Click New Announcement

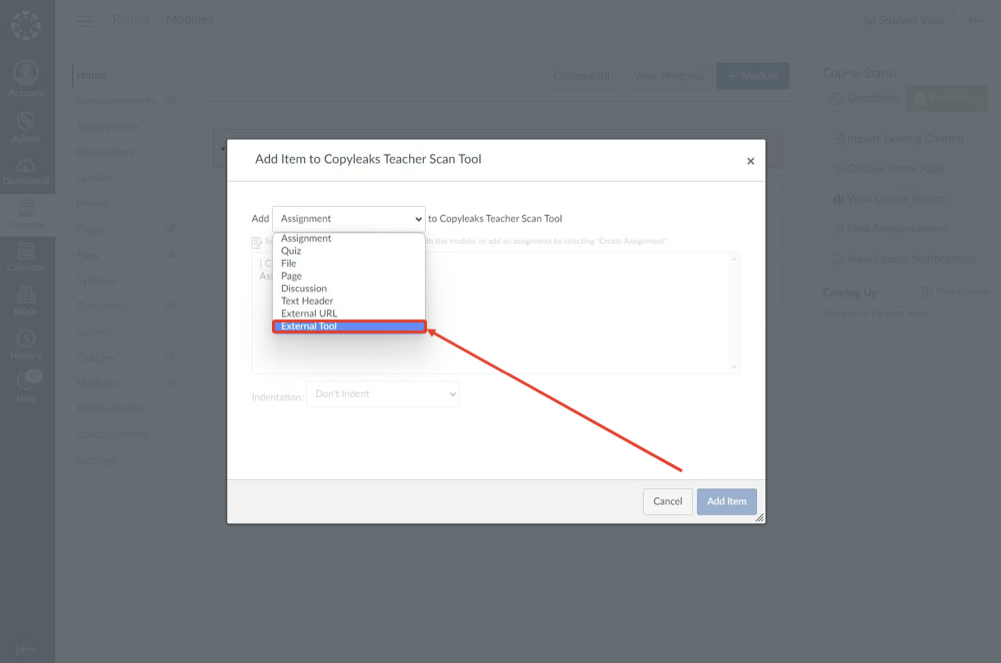point(905,228)
